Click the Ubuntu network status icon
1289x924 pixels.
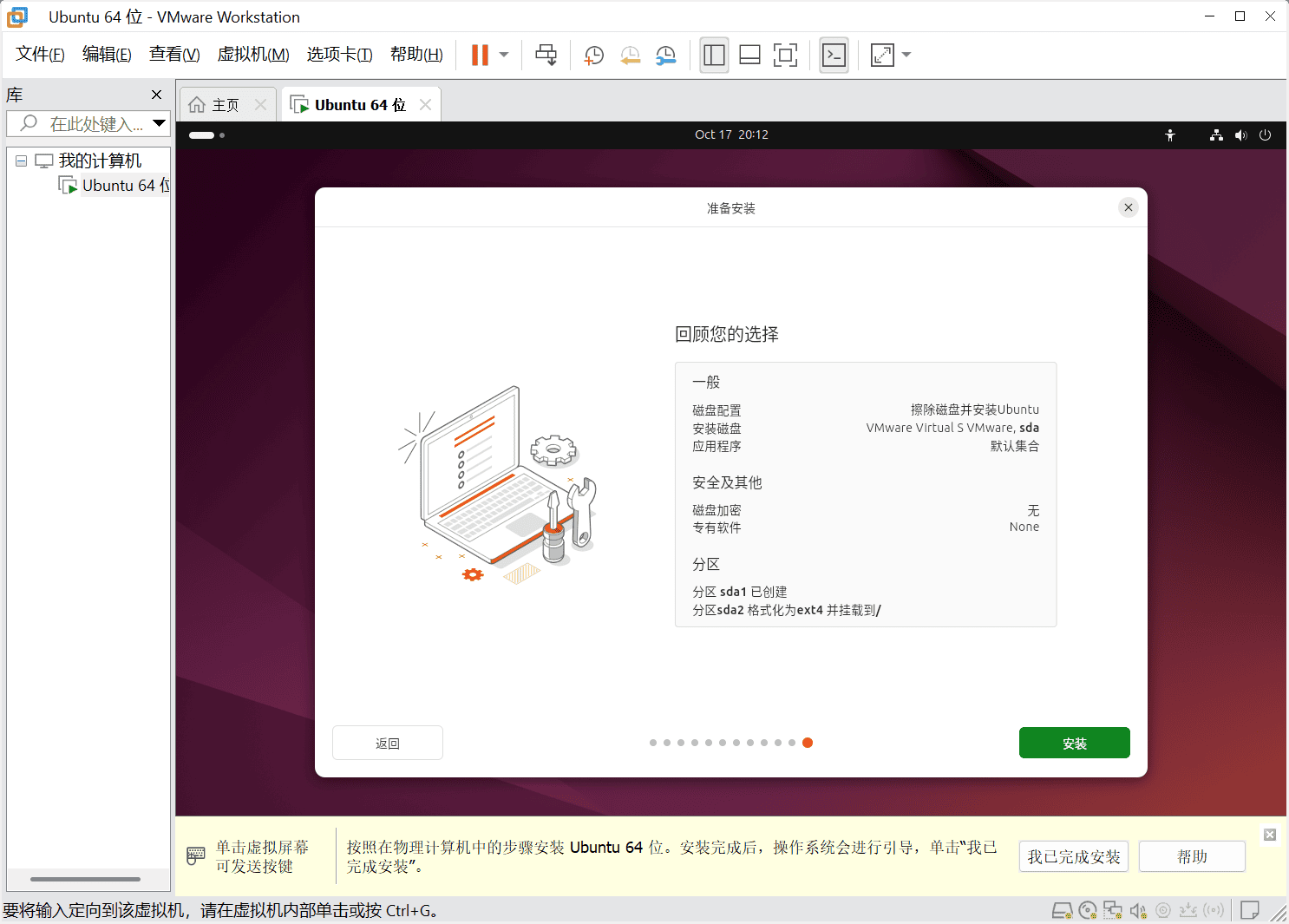(1216, 135)
